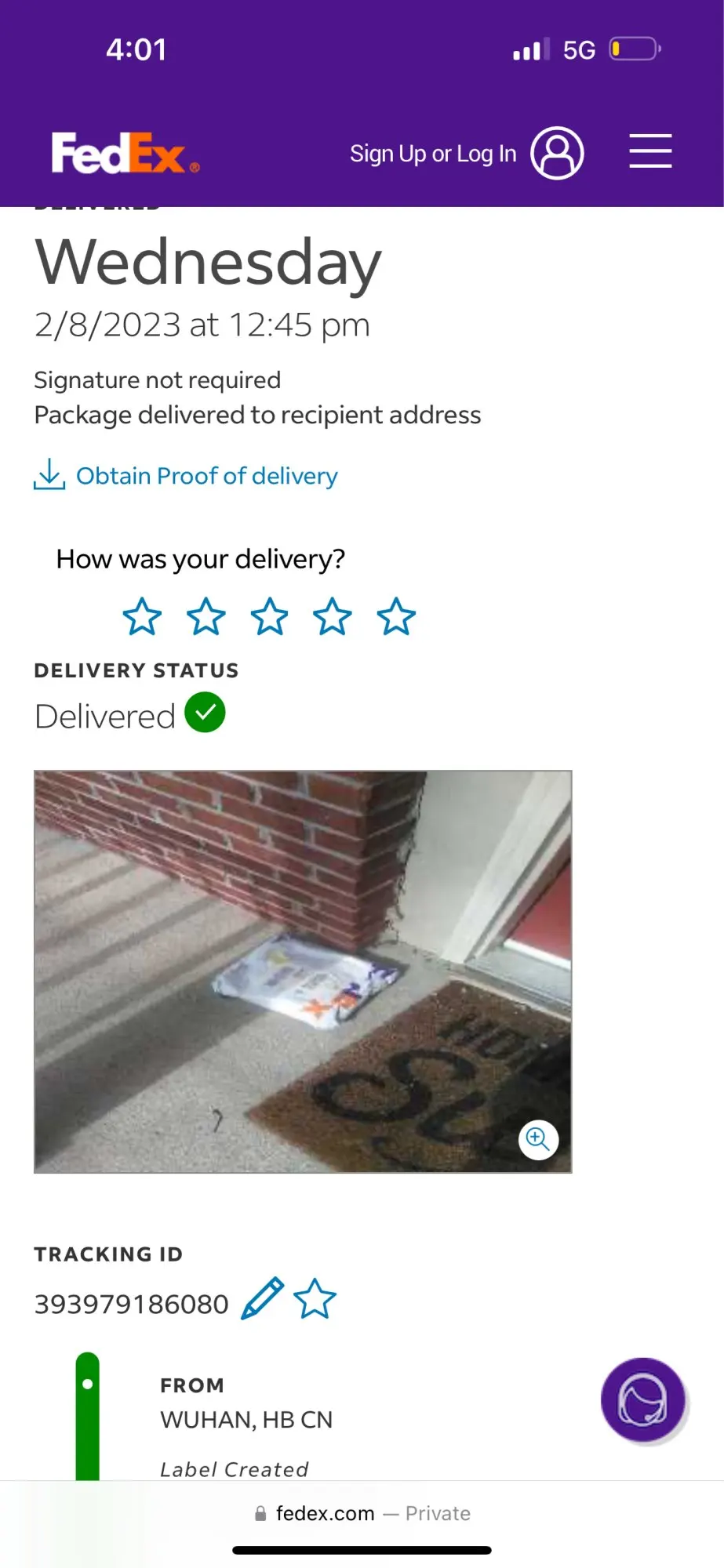Rate delivery four stars
The width and height of the screenshot is (724, 1568).
click(x=333, y=616)
